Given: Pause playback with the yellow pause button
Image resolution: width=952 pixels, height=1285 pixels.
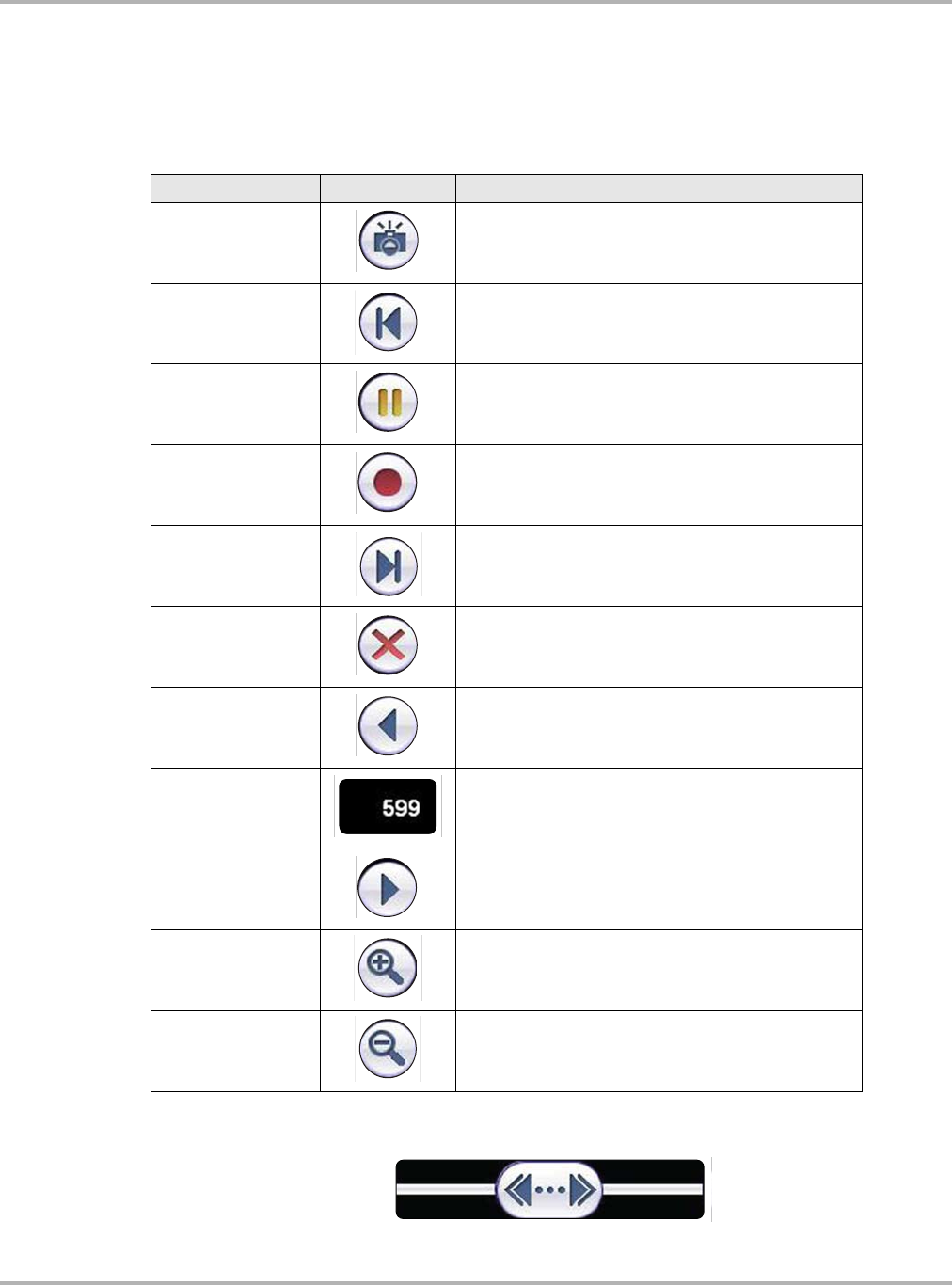Looking at the screenshot, I should pos(388,403).
